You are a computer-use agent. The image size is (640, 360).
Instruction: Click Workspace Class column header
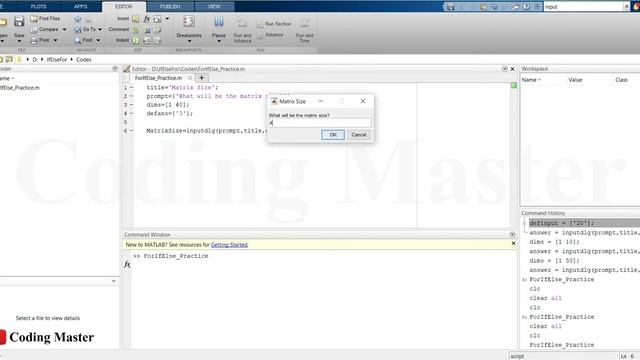coord(621,80)
